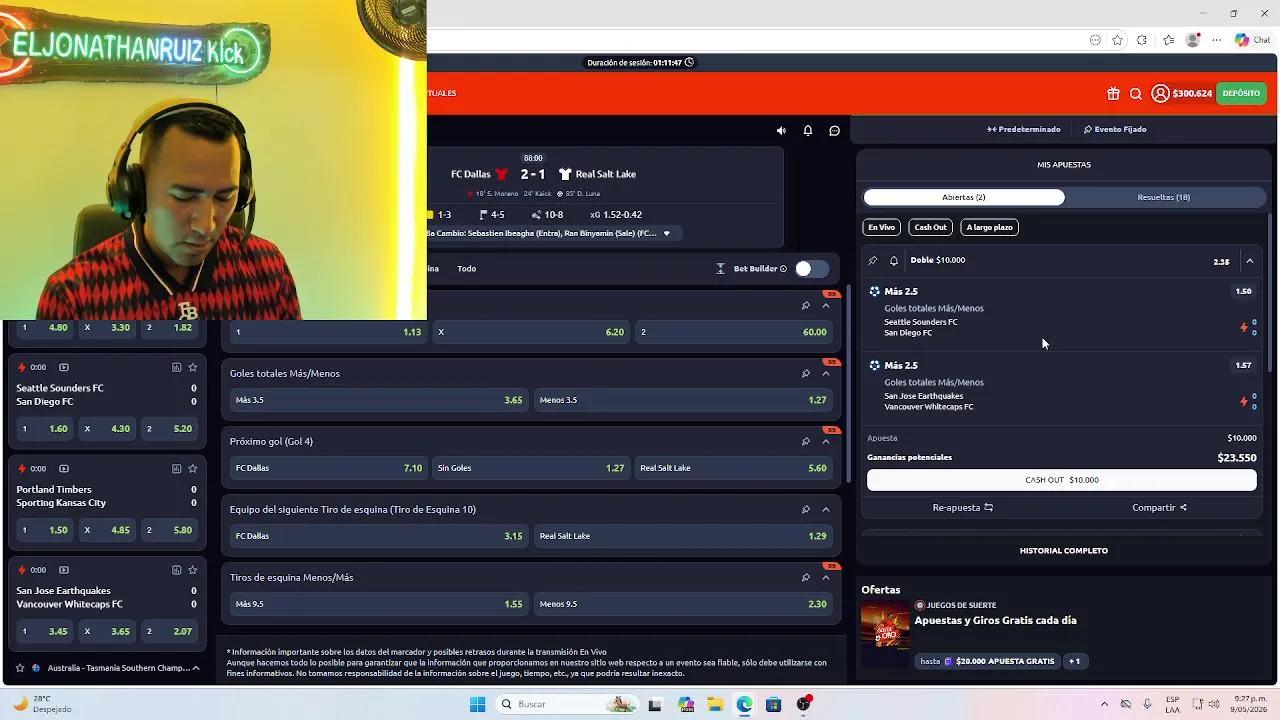Collapse Australia Tasmania Southern Championship league
The height and width of the screenshot is (720, 1280).
[196, 668]
